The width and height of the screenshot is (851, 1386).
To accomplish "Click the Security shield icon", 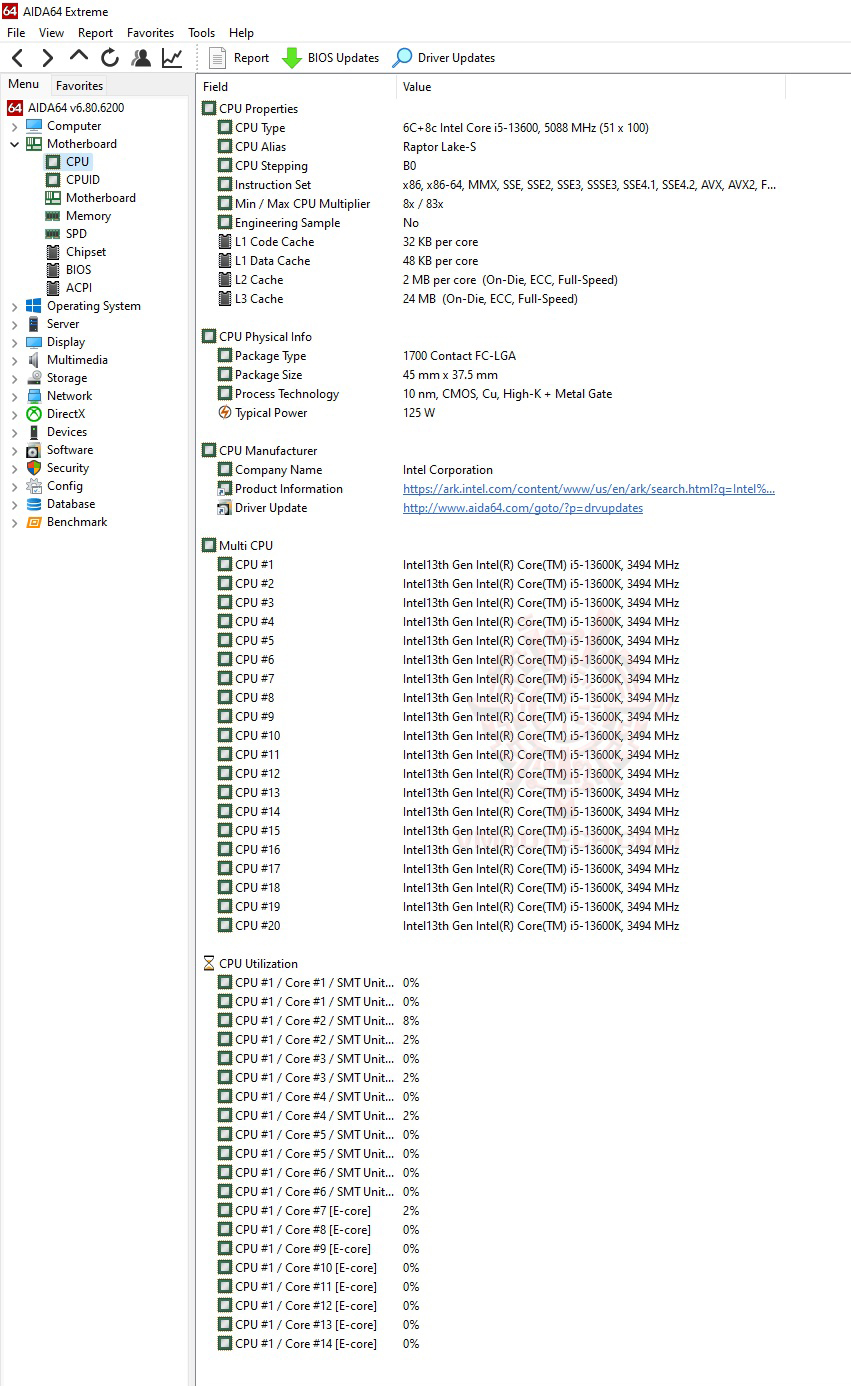I will point(34,468).
